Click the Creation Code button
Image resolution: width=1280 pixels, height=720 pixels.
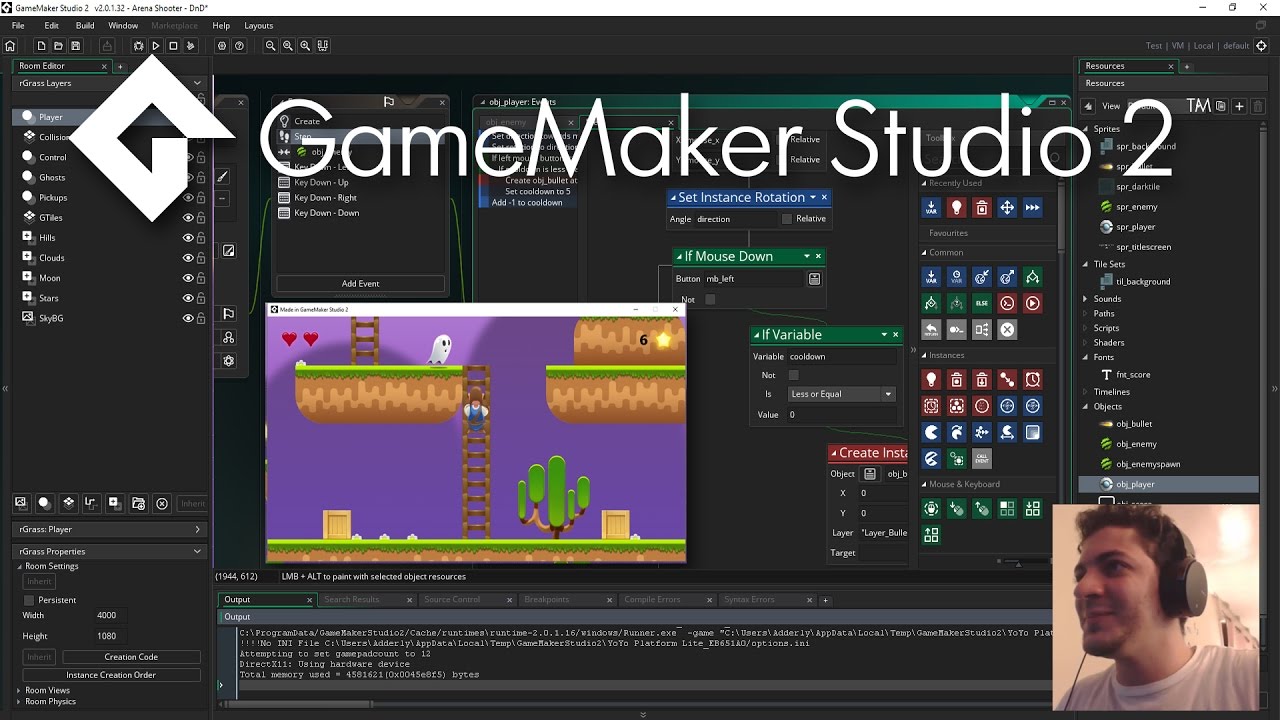pyautogui.click(x=131, y=657)
